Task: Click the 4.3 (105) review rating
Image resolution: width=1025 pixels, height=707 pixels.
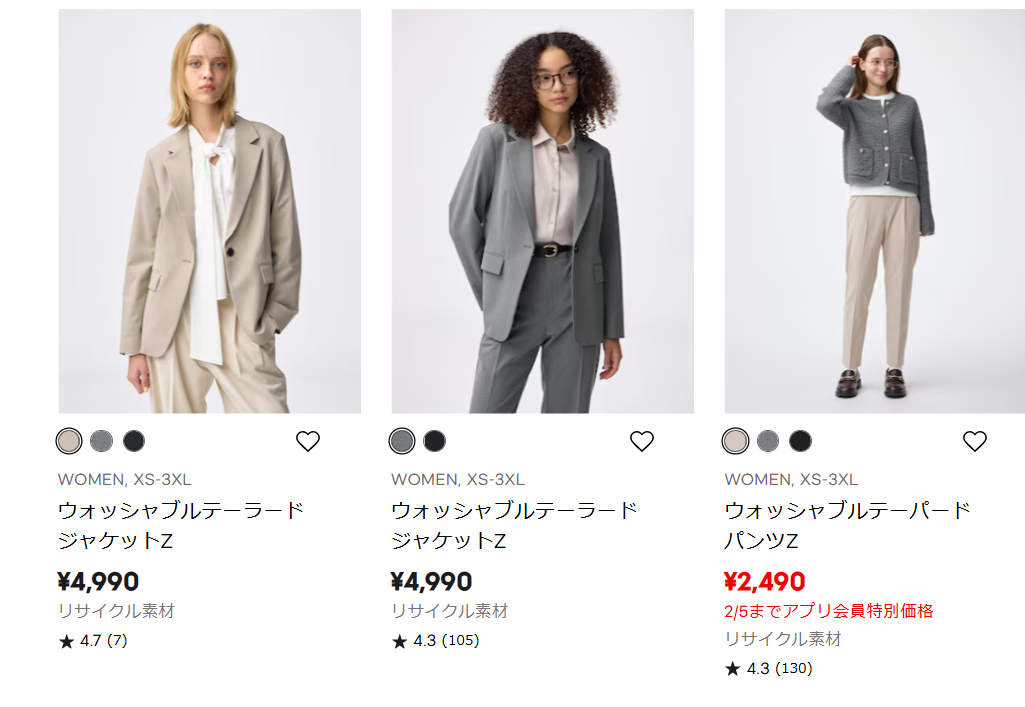Action: (x=435, y=641)
